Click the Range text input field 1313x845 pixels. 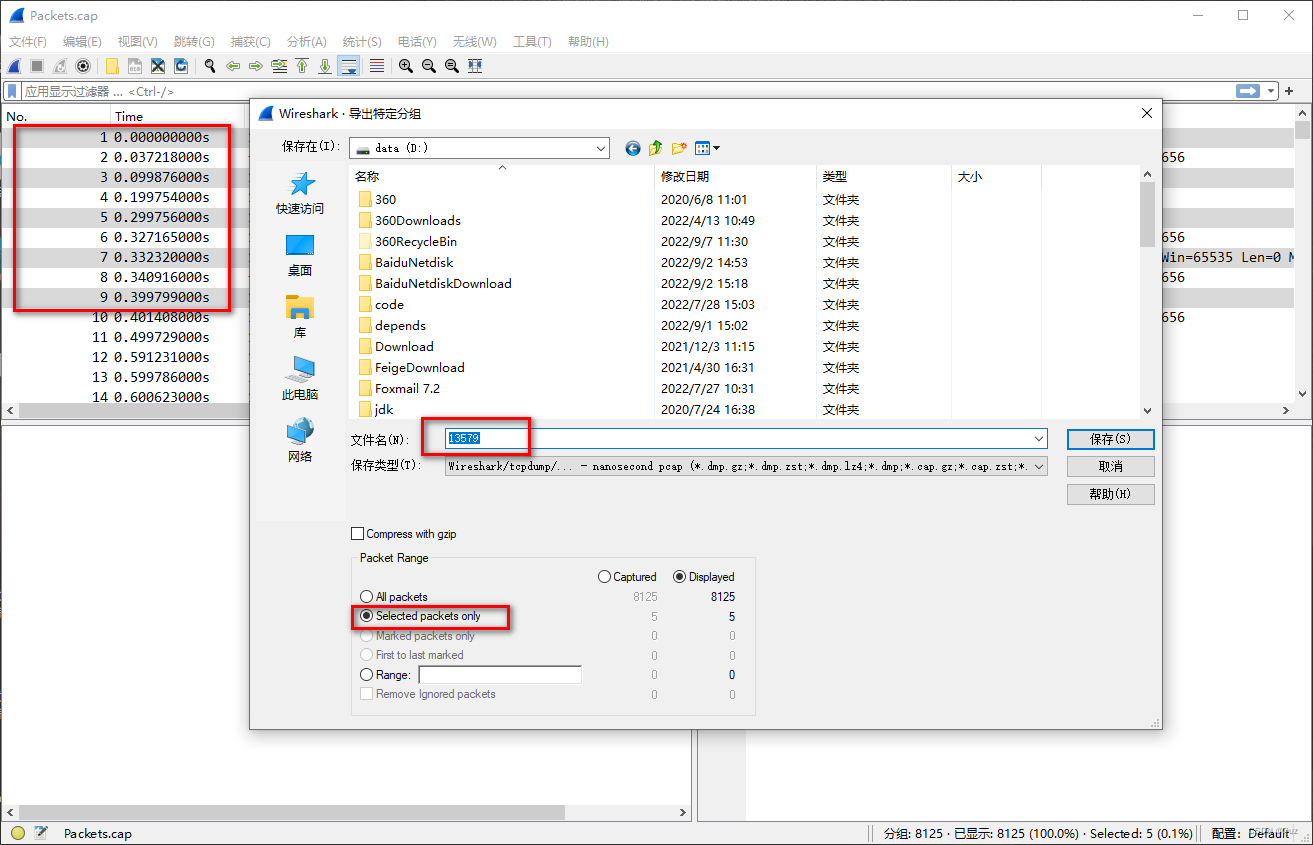499,675
